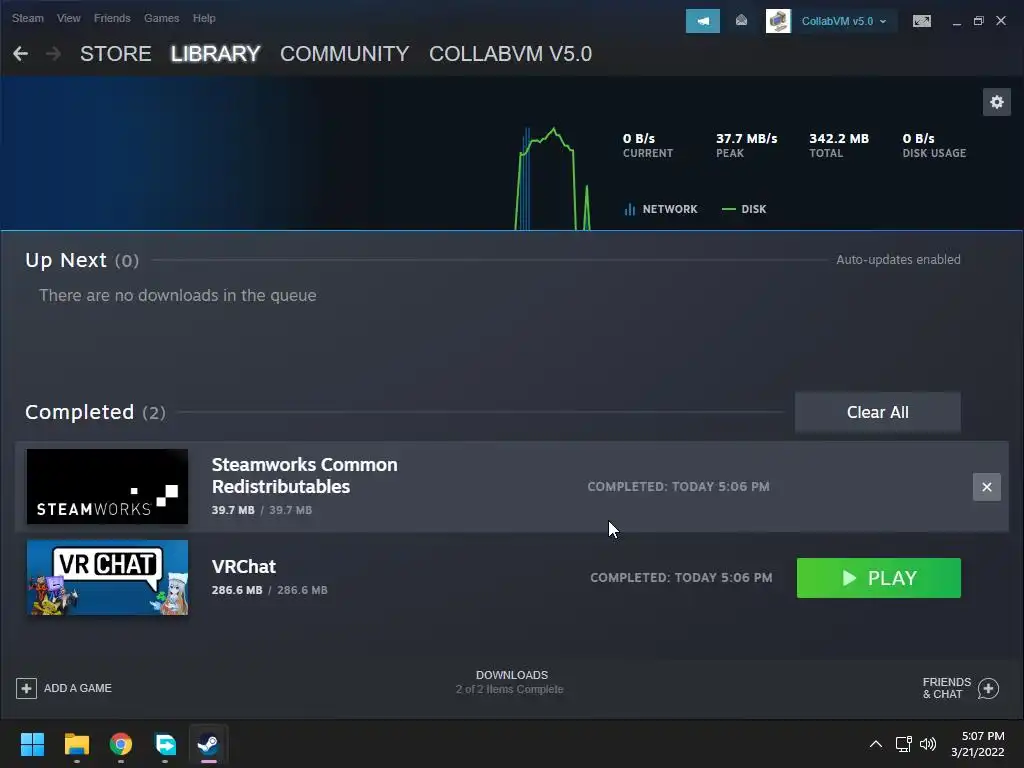Click the volume speaker tray icon
This screenshot has width=1024, height=768.
click(927, 744)
